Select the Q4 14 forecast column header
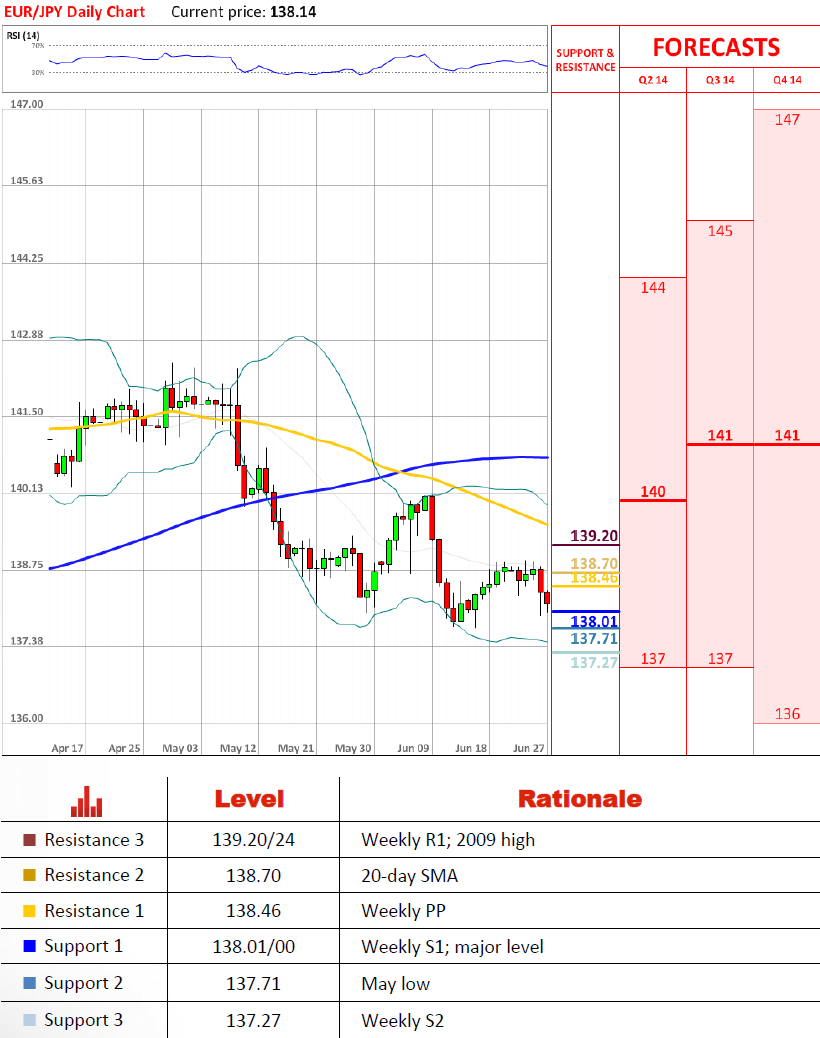The image size is (820, 1038). tap(787, 80)
